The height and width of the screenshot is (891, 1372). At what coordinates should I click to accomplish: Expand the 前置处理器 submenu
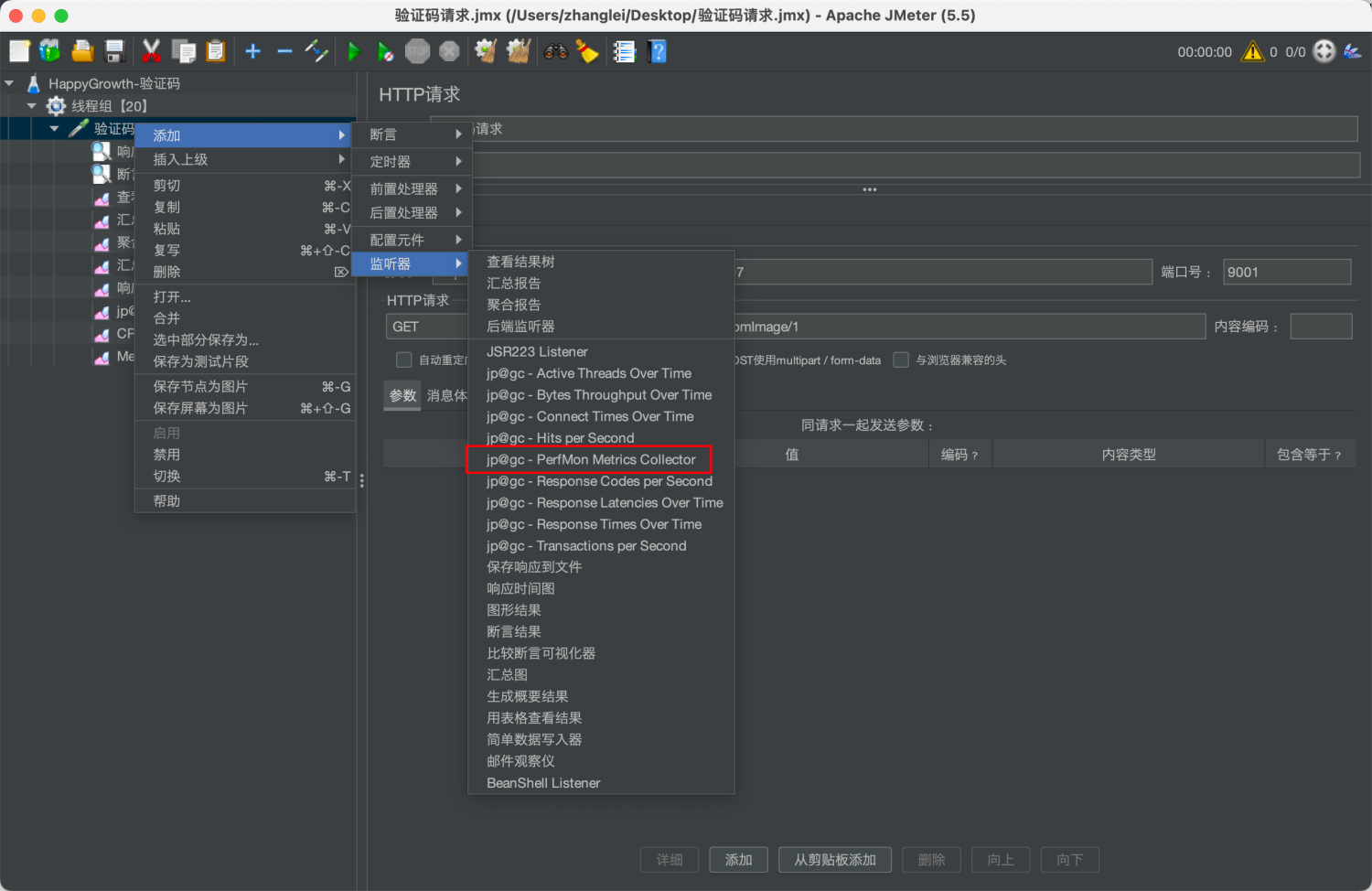(x=411, y=188)
